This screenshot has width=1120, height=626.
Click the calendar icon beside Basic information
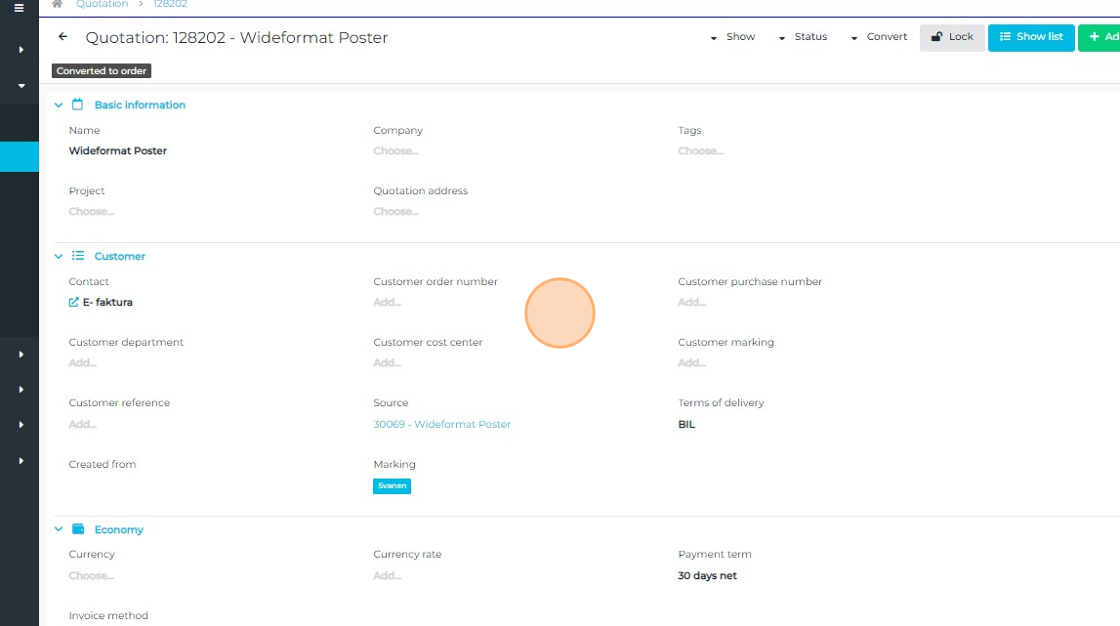tap(78, 105)
